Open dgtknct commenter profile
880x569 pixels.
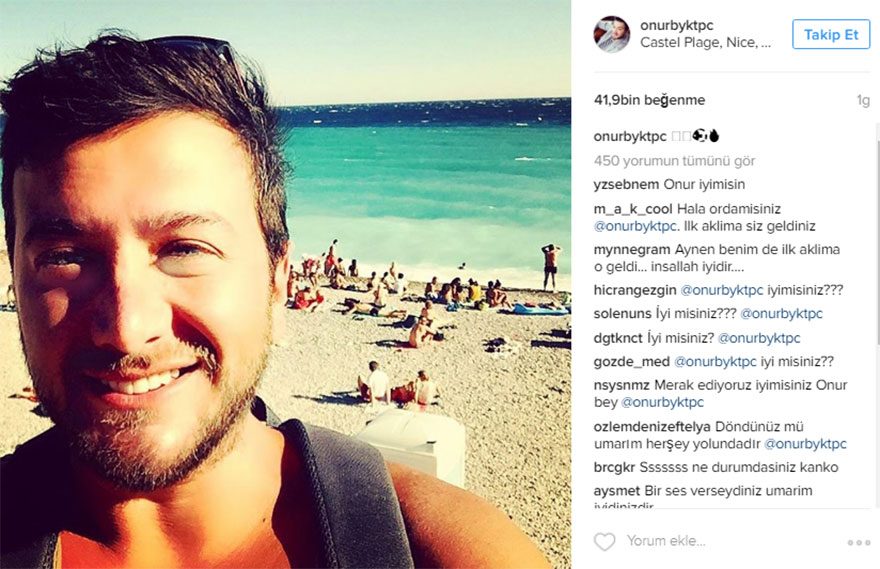pyautogui.click(x=618, y=338)
